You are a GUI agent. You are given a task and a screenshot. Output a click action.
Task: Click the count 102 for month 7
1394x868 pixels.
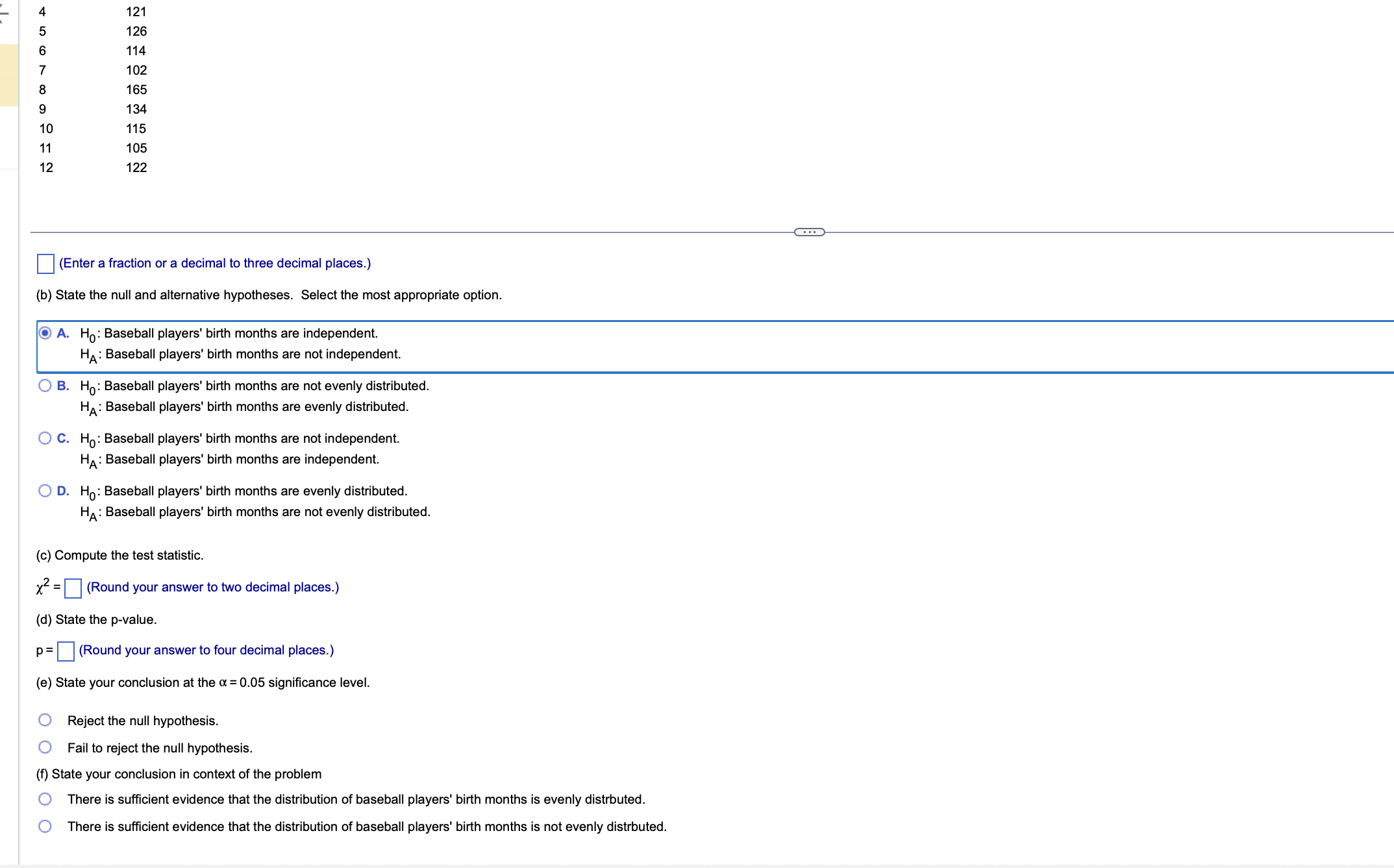click(136, 70)
